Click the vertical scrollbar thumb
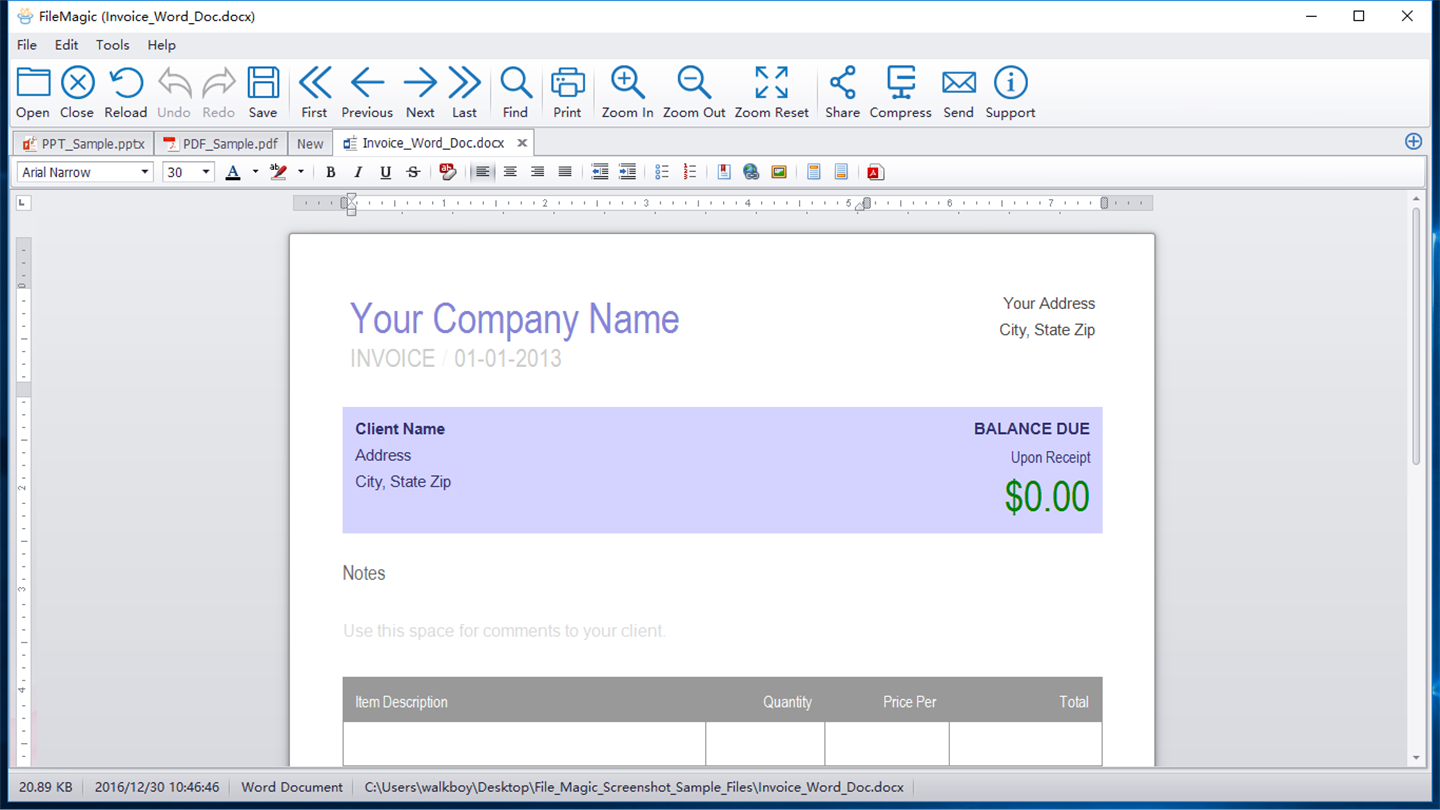This screenshot has width=1440, height=810. click(1416, 337)
